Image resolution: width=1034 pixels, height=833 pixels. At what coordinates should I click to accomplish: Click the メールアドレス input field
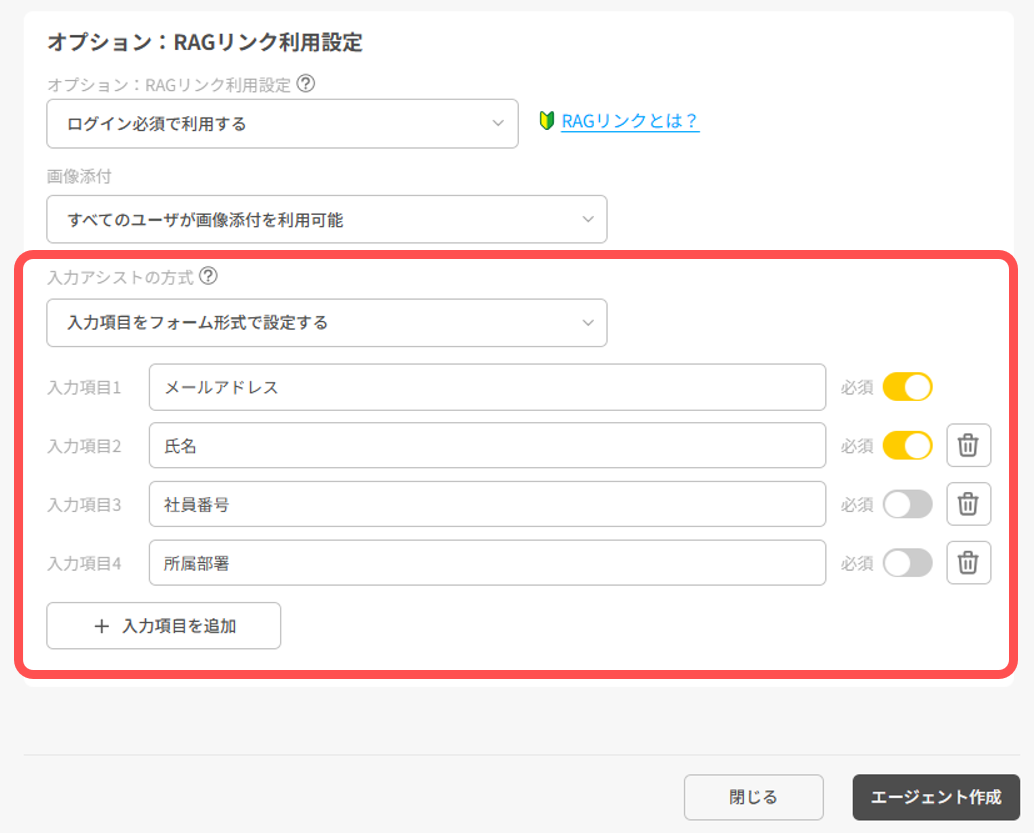tap(487, 387)
